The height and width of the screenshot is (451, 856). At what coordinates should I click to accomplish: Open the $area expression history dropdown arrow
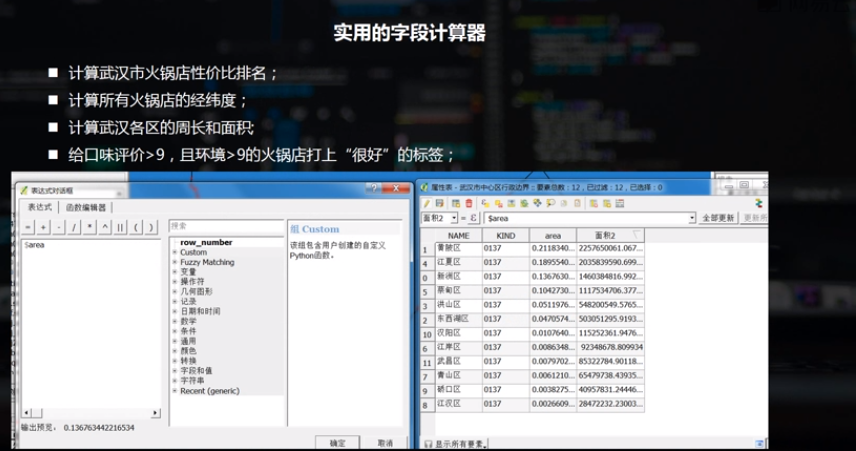[x=692, y=218]
